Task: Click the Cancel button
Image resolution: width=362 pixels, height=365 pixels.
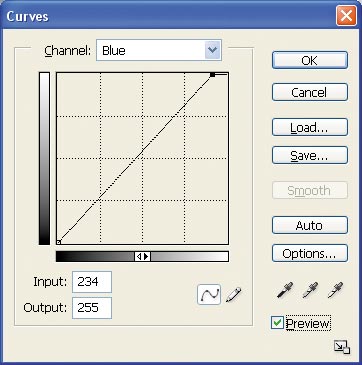Action: pyautogui.click(x=310, y=92)
